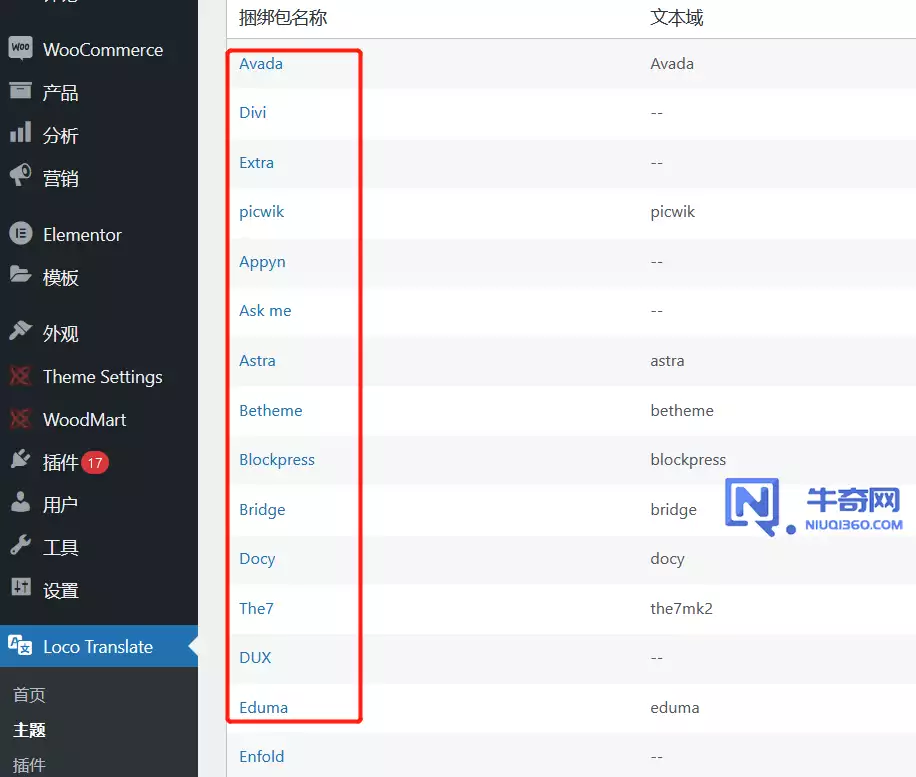Click the text domain betheme

tap(682, 410)
